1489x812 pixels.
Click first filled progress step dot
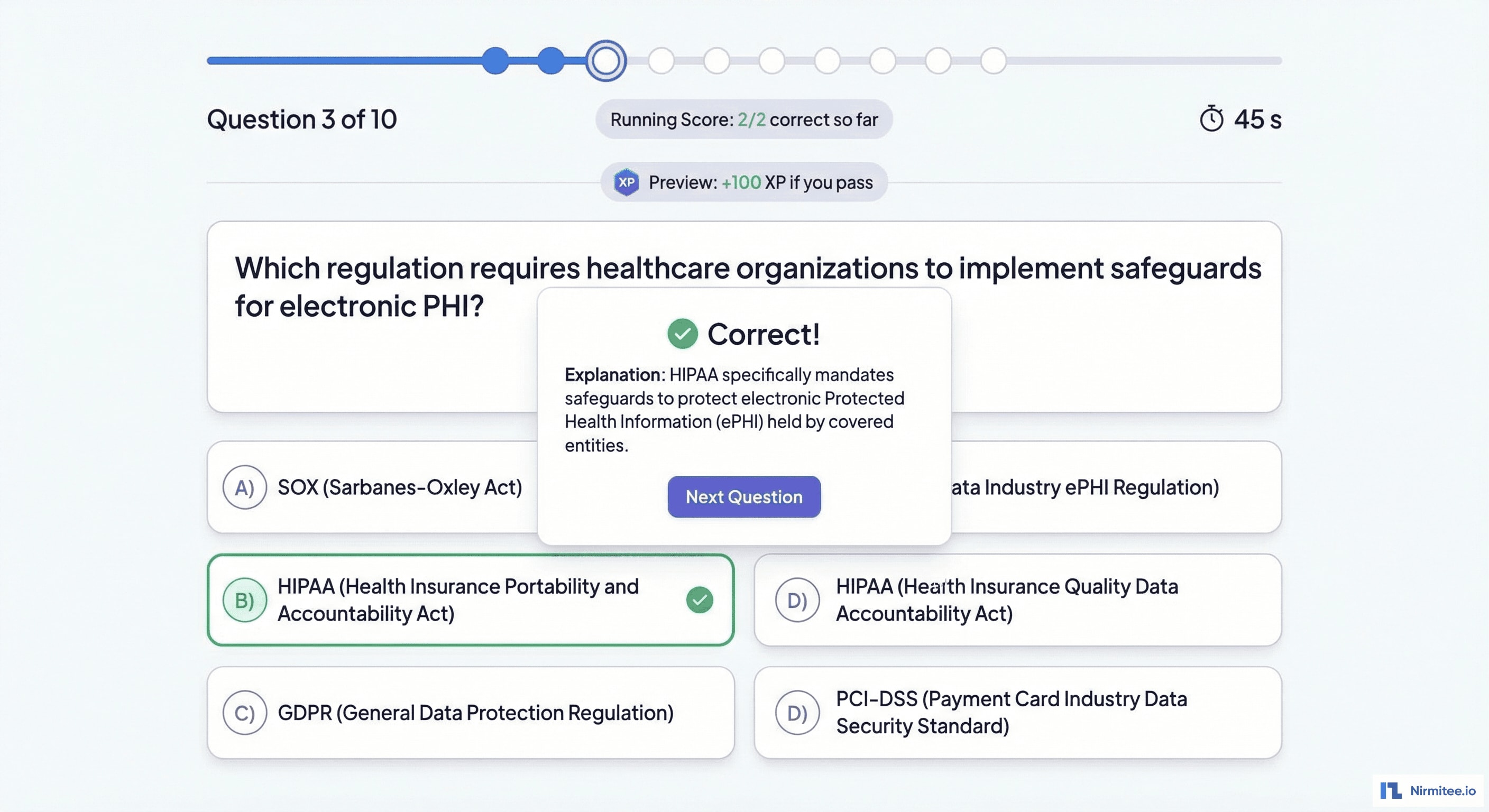click(495, 61)
